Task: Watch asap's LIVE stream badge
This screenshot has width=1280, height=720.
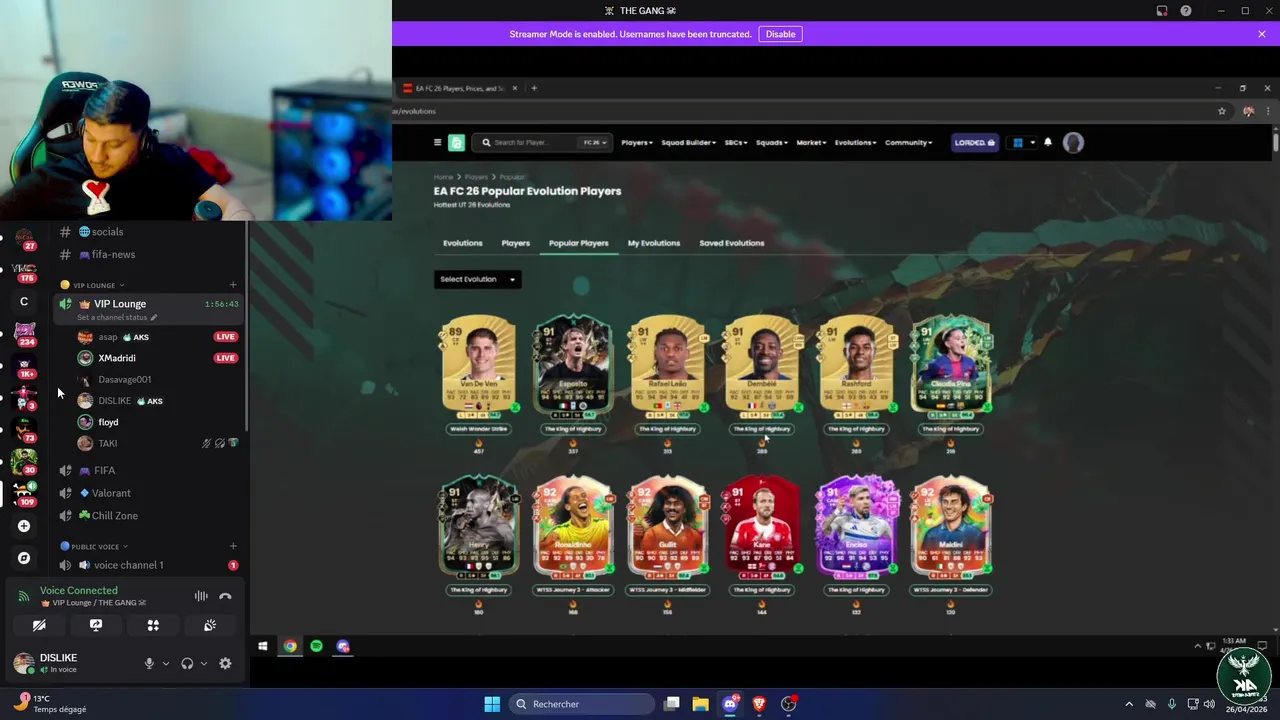Action: pyautogui.click(x=226, y=337)
